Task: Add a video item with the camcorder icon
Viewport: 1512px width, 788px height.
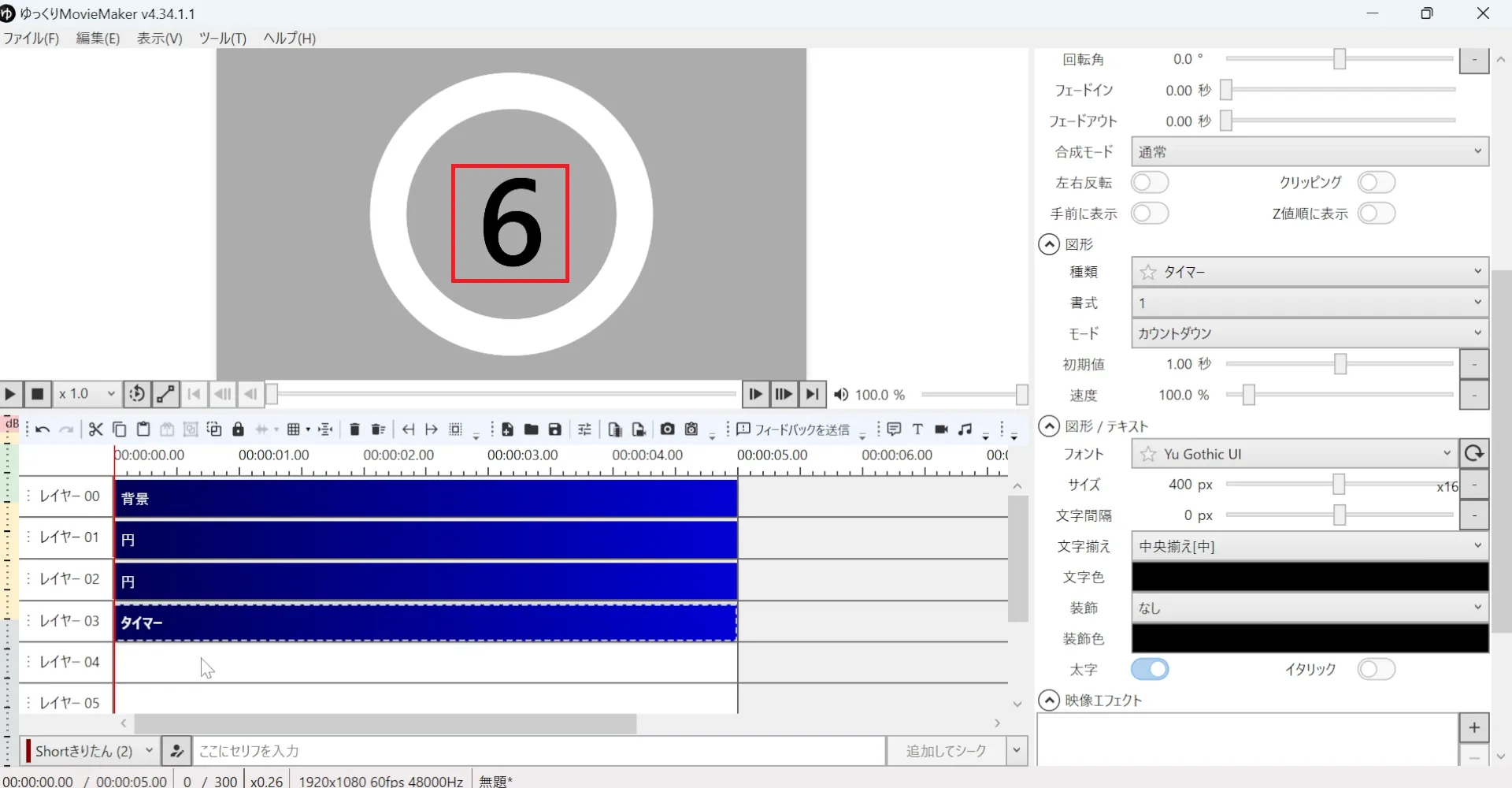Action: click(941, 429)
